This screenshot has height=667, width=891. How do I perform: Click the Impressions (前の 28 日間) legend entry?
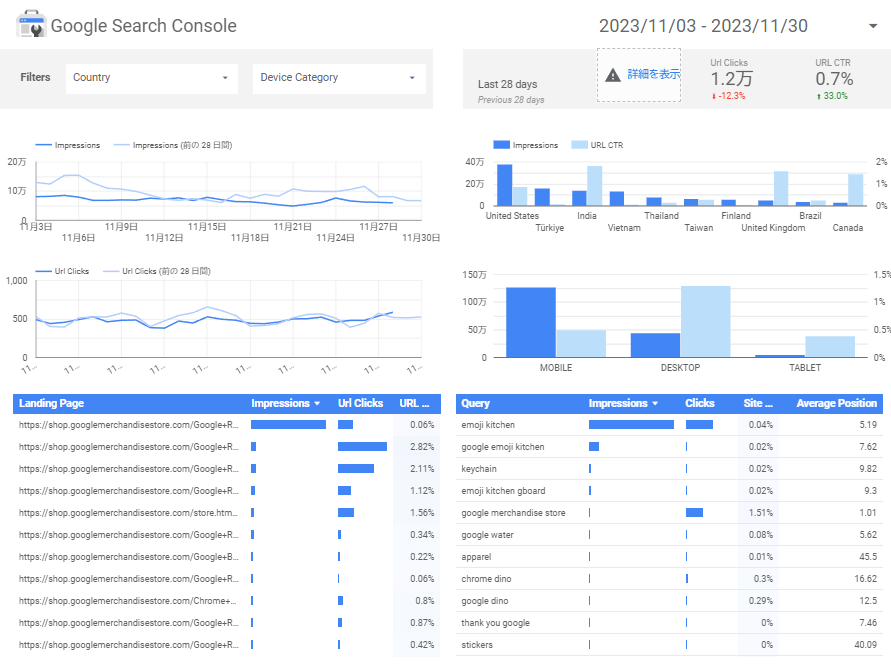[173, 145]
